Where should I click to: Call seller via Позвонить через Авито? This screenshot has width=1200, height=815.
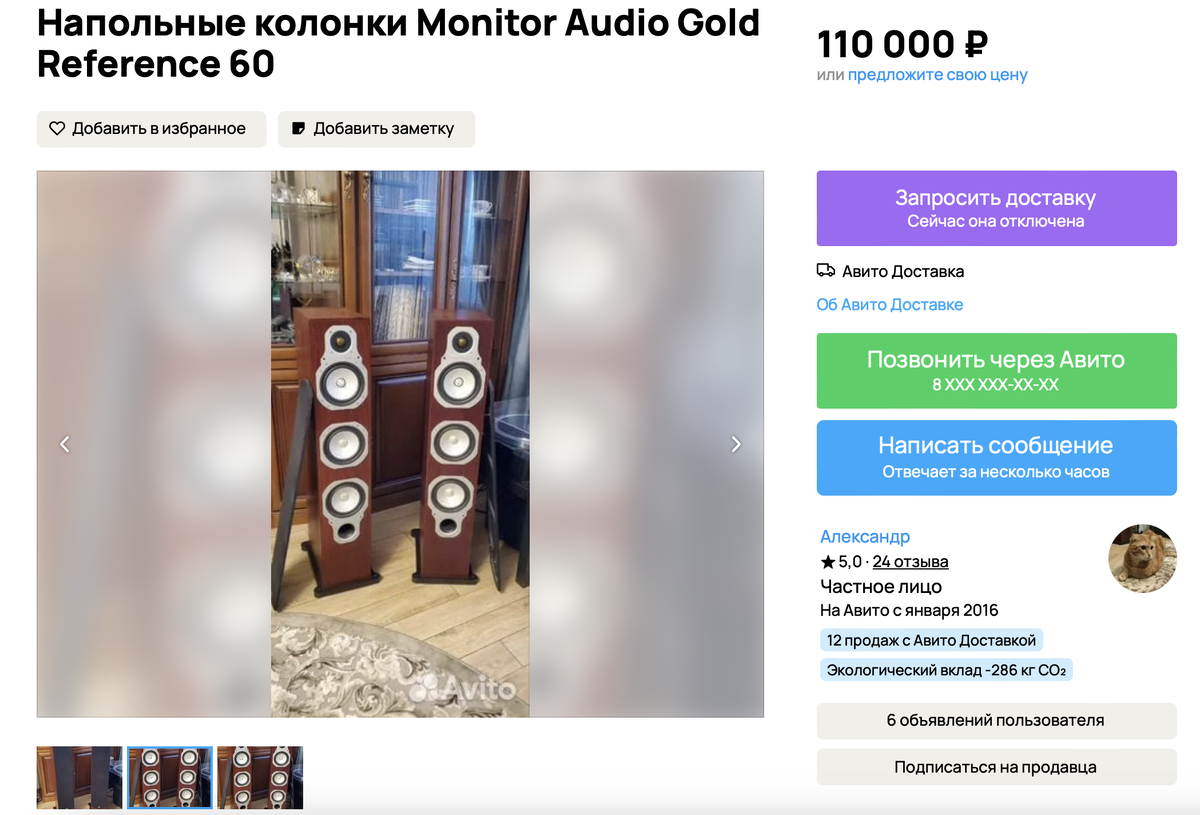(997, 371)
